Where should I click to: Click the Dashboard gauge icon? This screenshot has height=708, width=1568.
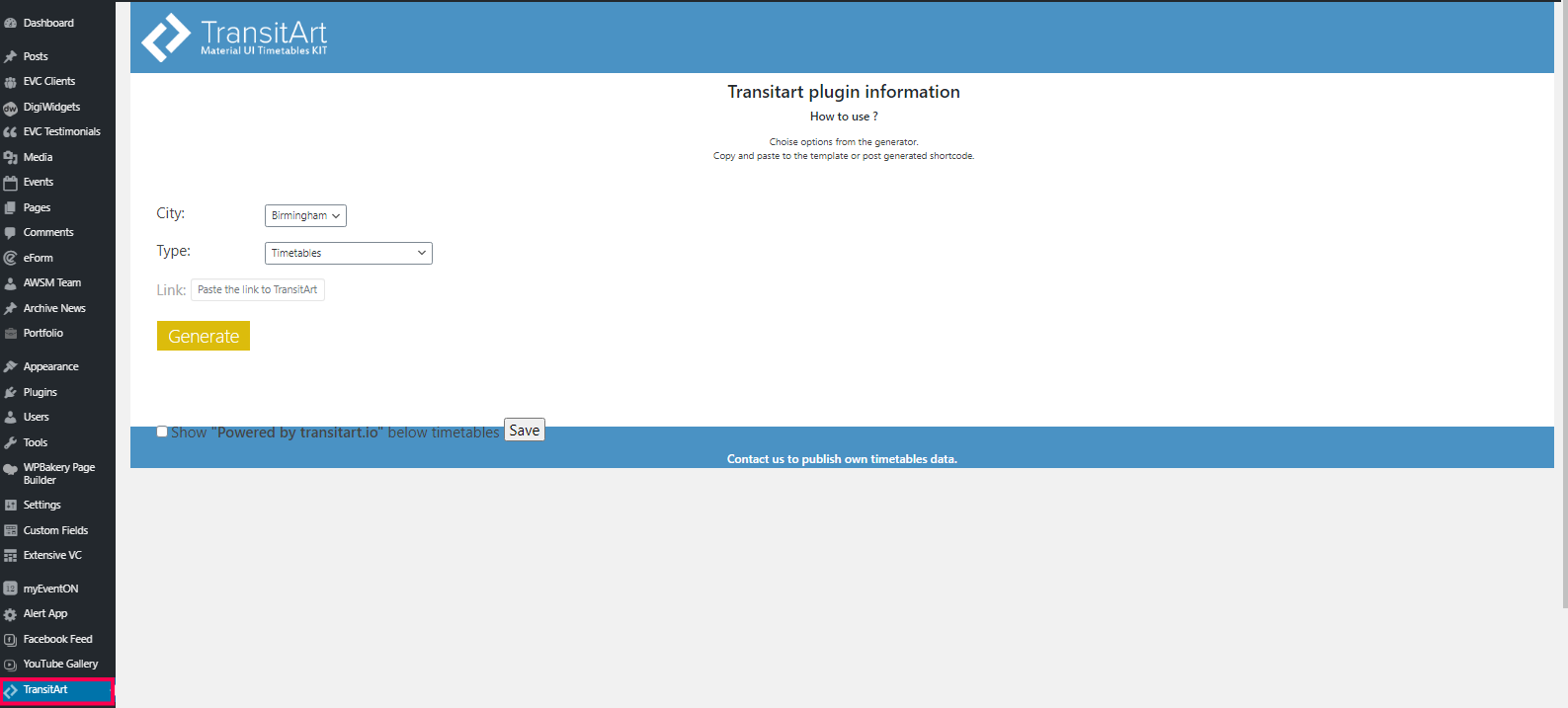[x=11, y=24]
